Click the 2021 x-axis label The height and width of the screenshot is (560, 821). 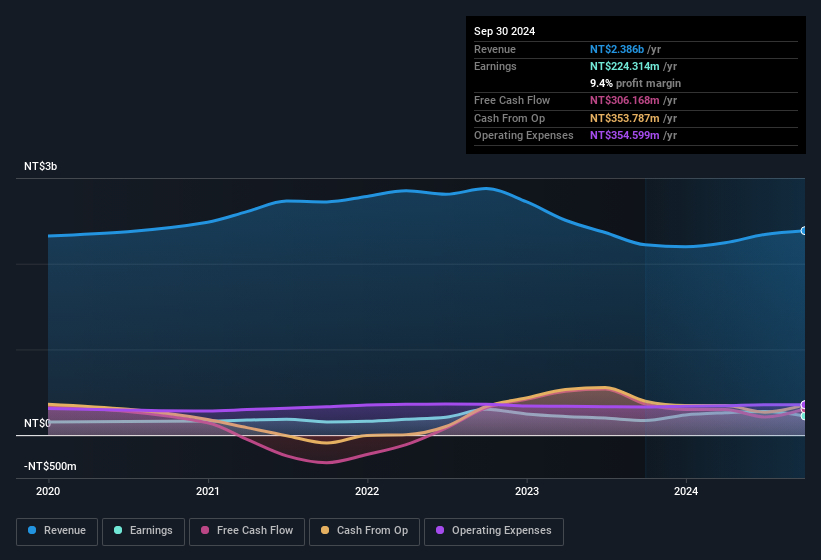[x=208, y=491]
